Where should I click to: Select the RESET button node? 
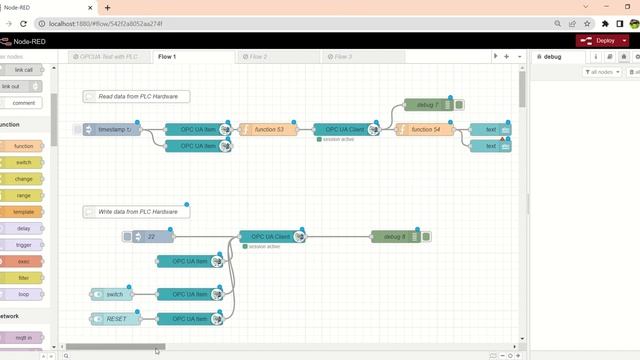[116, 319]
